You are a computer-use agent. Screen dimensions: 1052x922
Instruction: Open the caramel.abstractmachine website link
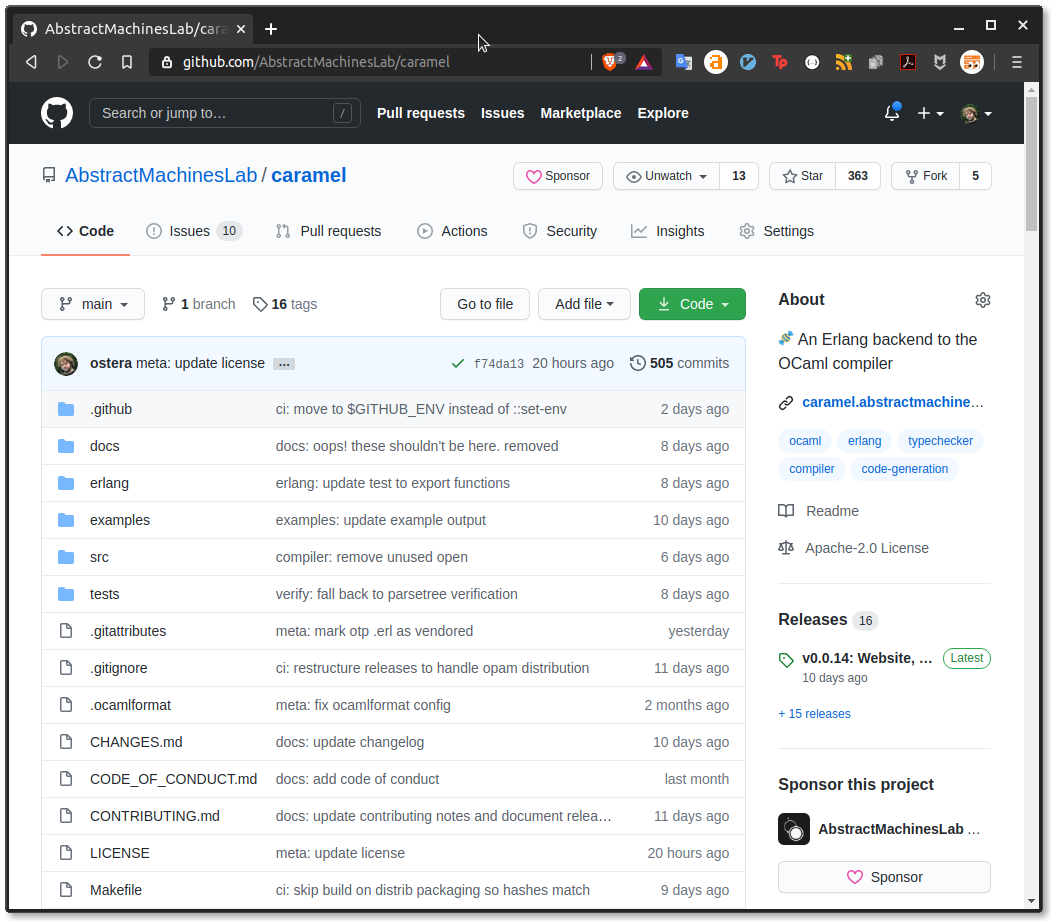(892, 402)
